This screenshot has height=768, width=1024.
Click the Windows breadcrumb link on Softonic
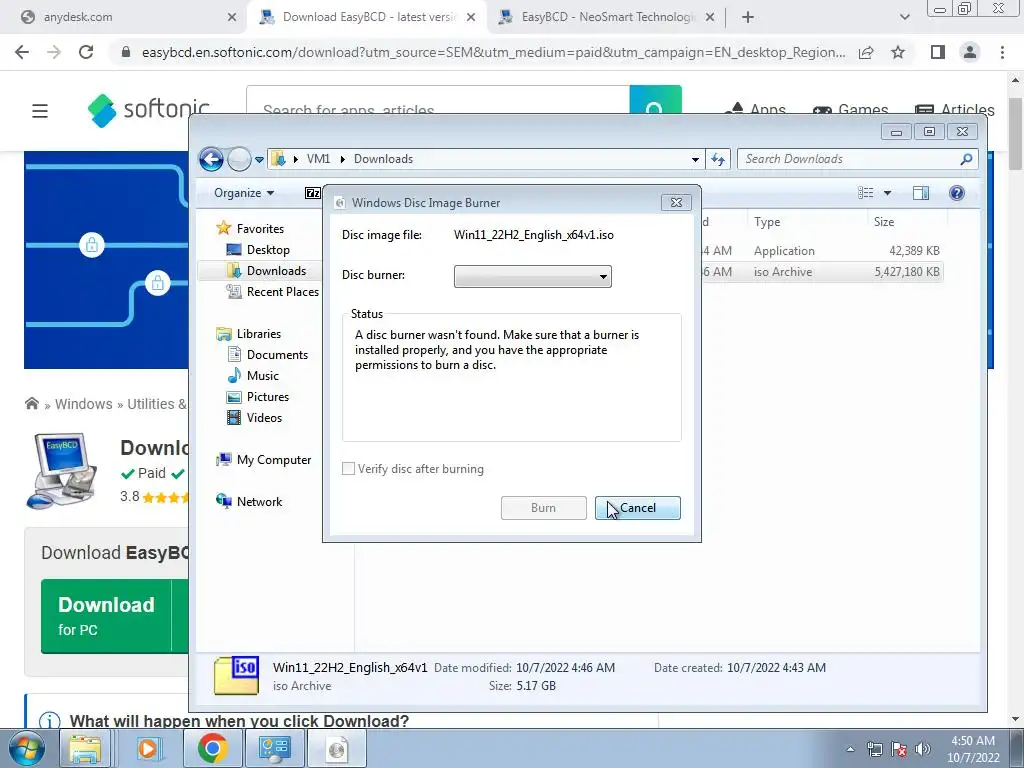click(84, 404)
